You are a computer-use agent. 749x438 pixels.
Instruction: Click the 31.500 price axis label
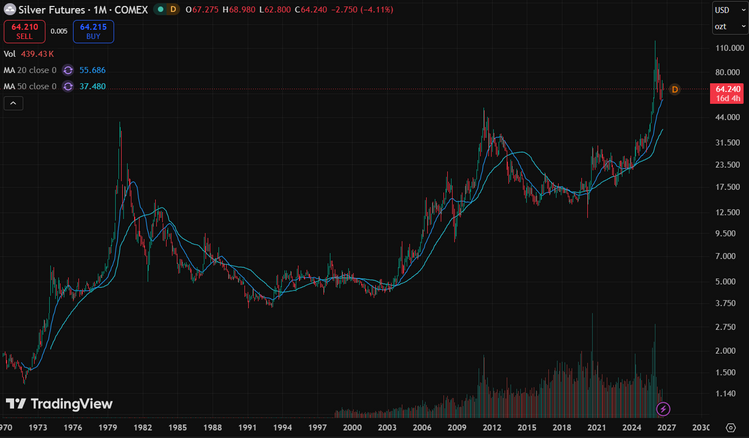[x=730, y=143]
